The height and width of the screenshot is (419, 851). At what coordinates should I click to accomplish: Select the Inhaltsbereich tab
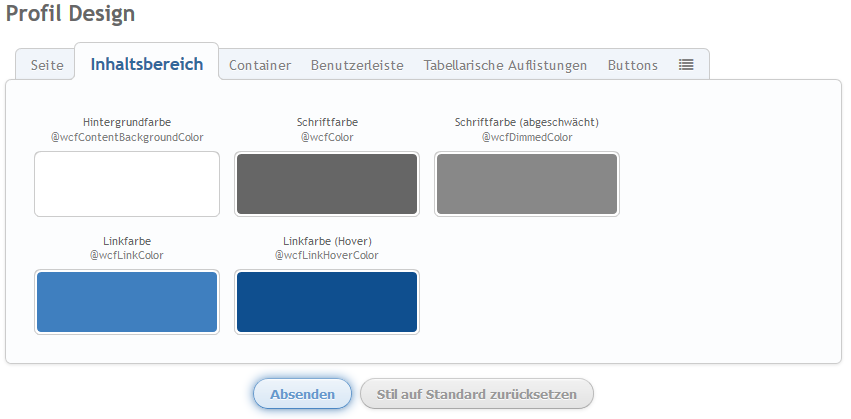[x=147, y=64]
